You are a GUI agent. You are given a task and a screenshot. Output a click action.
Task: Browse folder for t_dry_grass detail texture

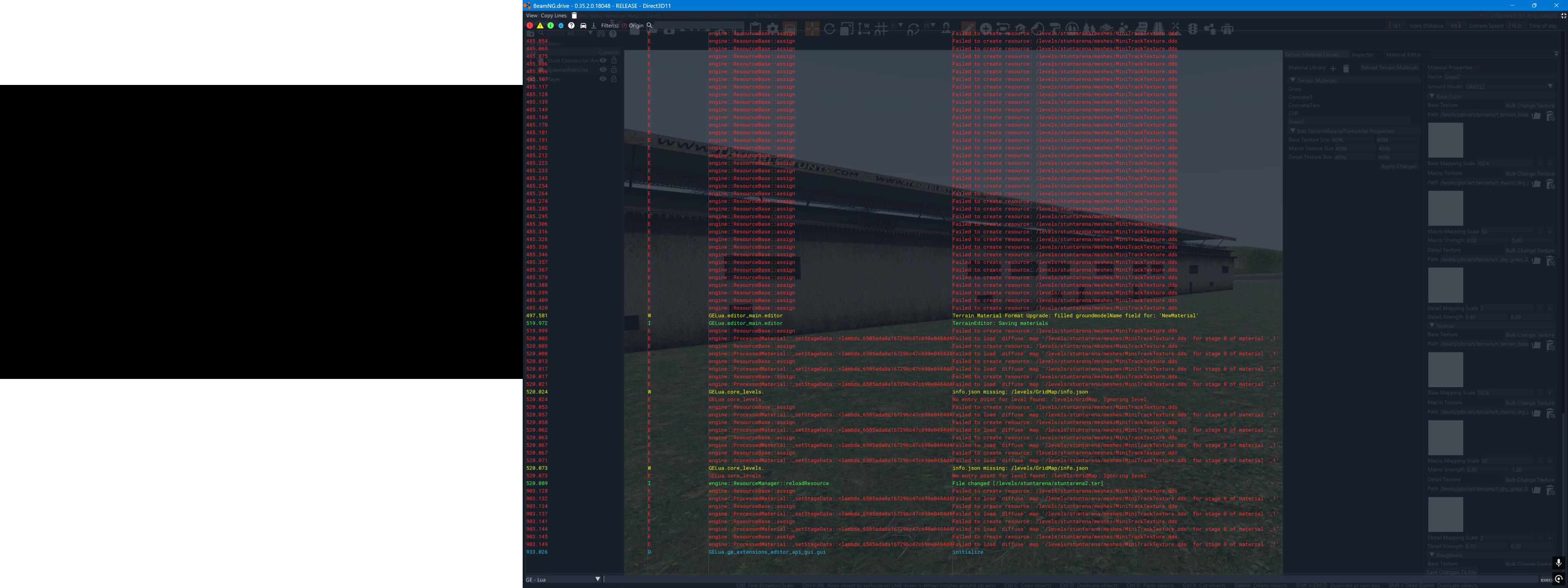(1536, 260)
